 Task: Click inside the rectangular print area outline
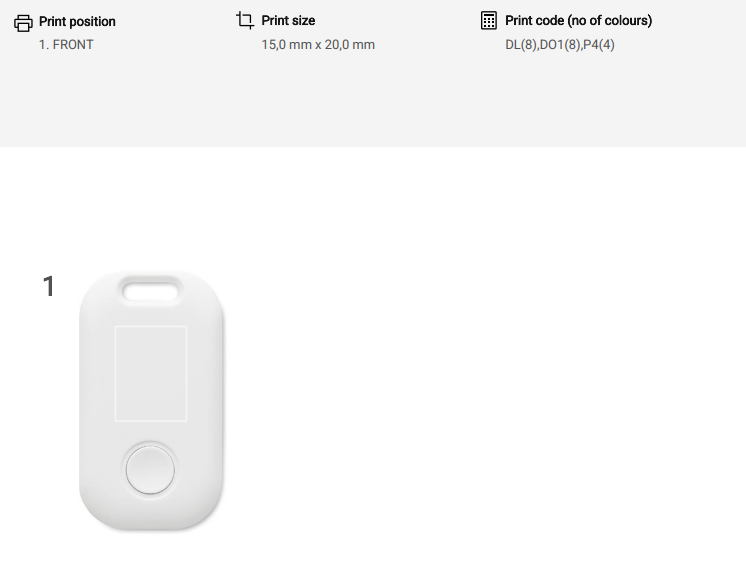tap(150, 371)
